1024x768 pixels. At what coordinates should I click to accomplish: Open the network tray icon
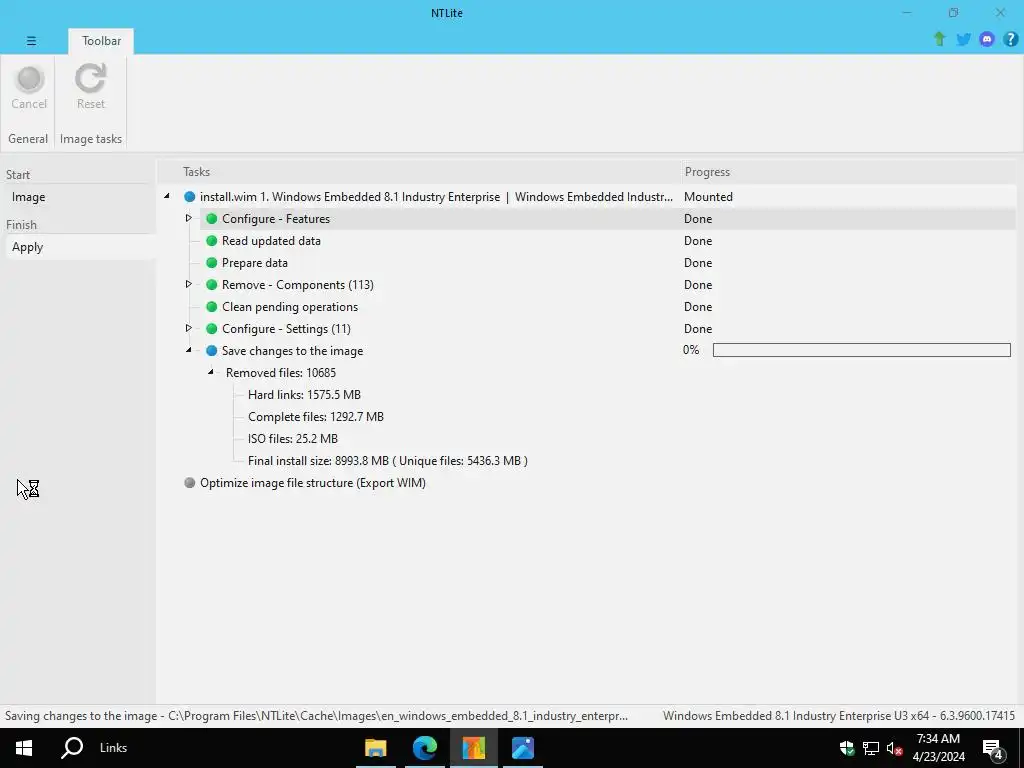click(x=870, y=748)
